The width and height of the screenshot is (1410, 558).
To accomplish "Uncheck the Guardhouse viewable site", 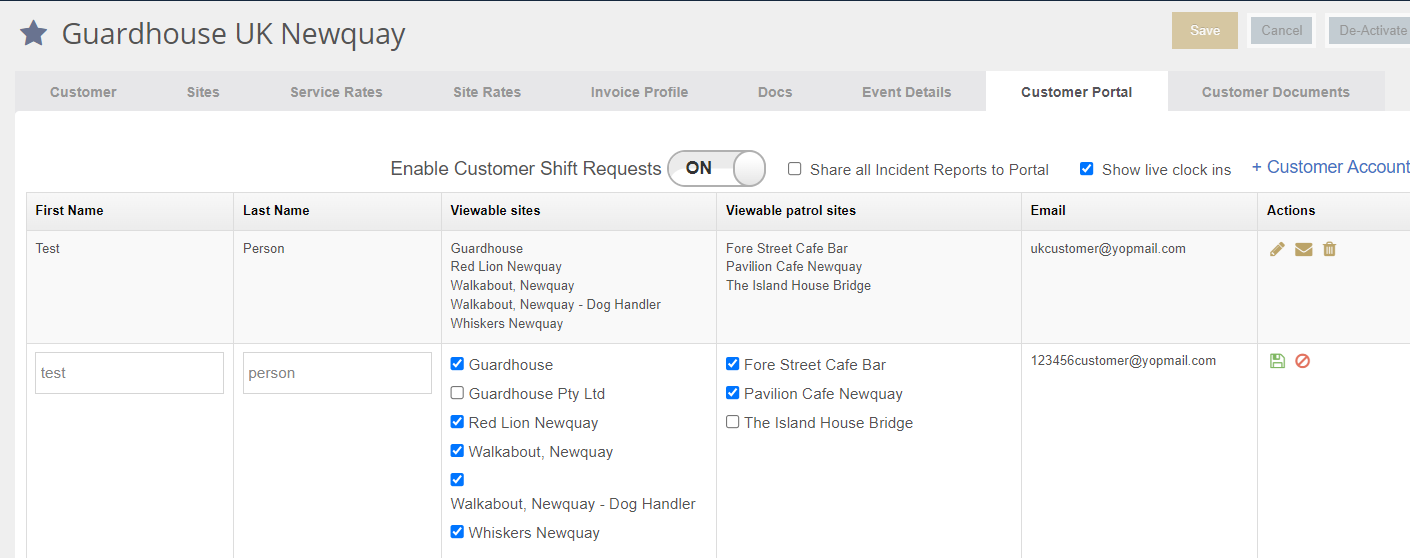I will [x=457, y=364].
